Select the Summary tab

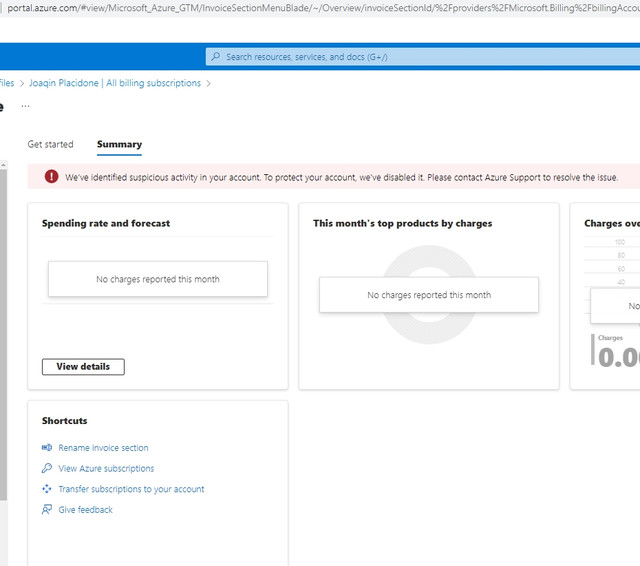click(119, 144)
